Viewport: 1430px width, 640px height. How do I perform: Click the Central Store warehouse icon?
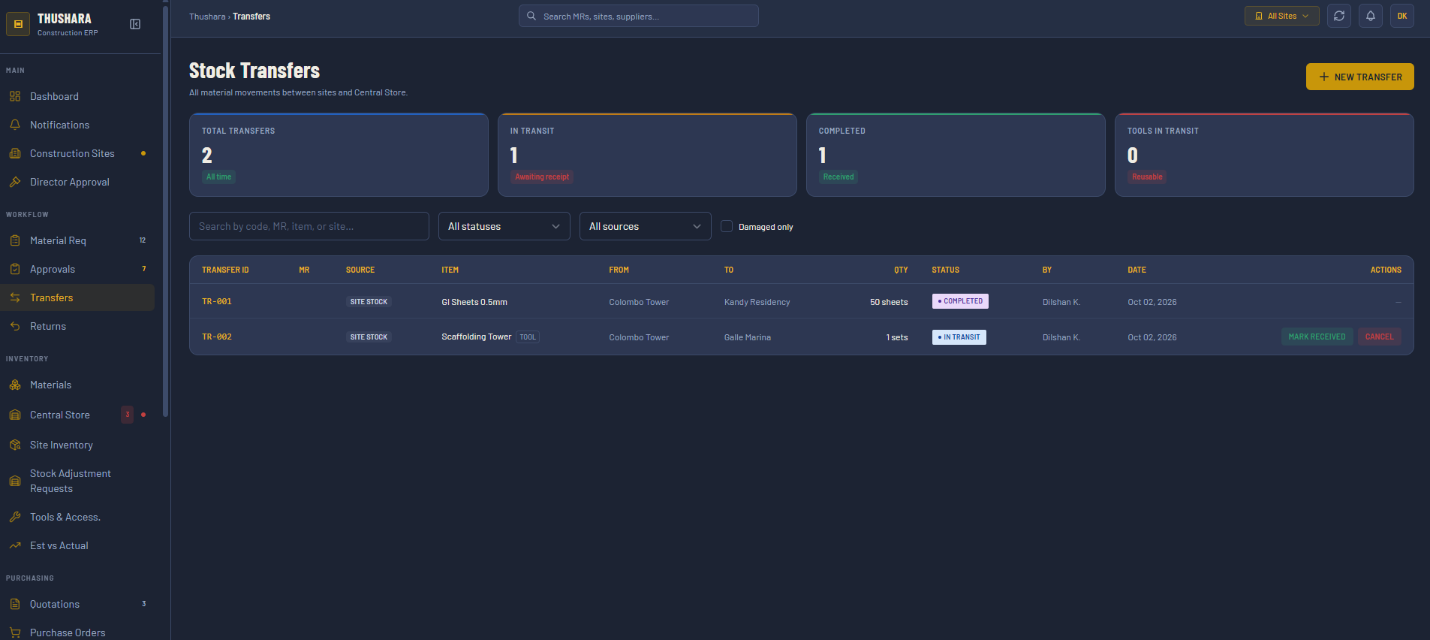[15, 415]
